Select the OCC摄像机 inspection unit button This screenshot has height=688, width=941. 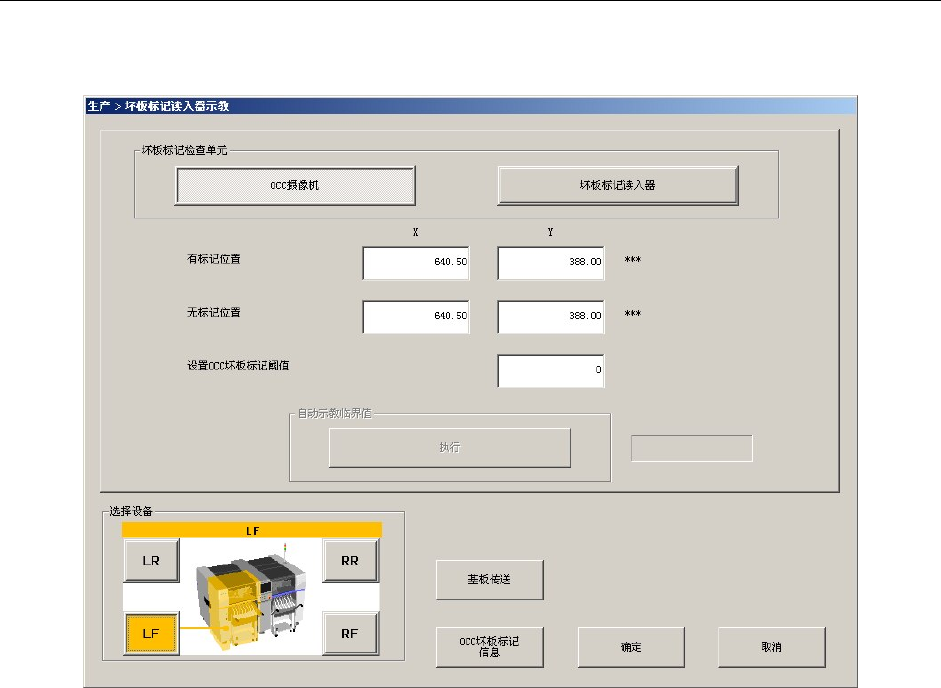tap(295, 185)
